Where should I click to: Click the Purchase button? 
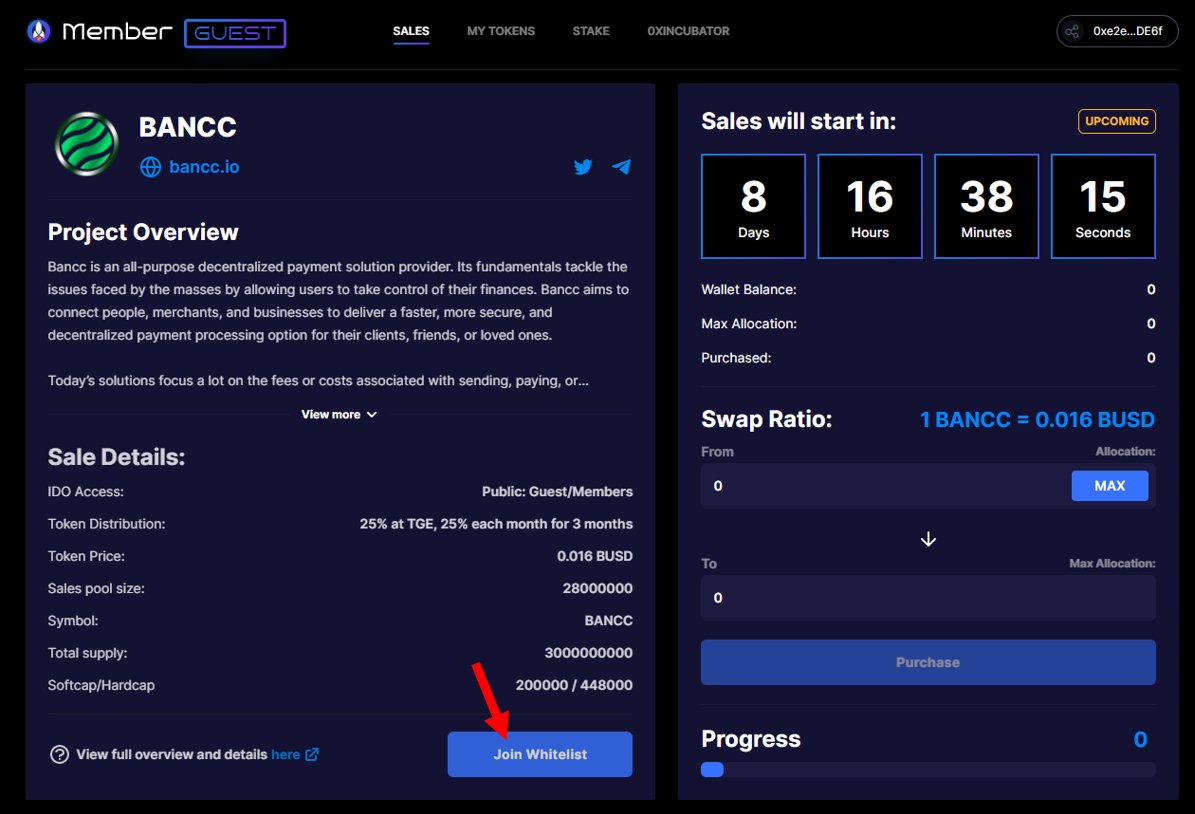(x=928, y=662)
